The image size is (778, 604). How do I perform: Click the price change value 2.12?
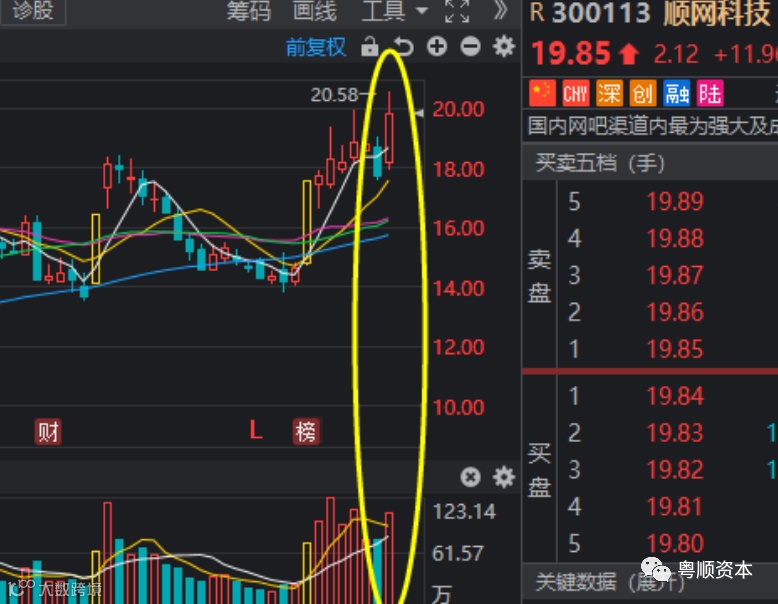(676, 54)
